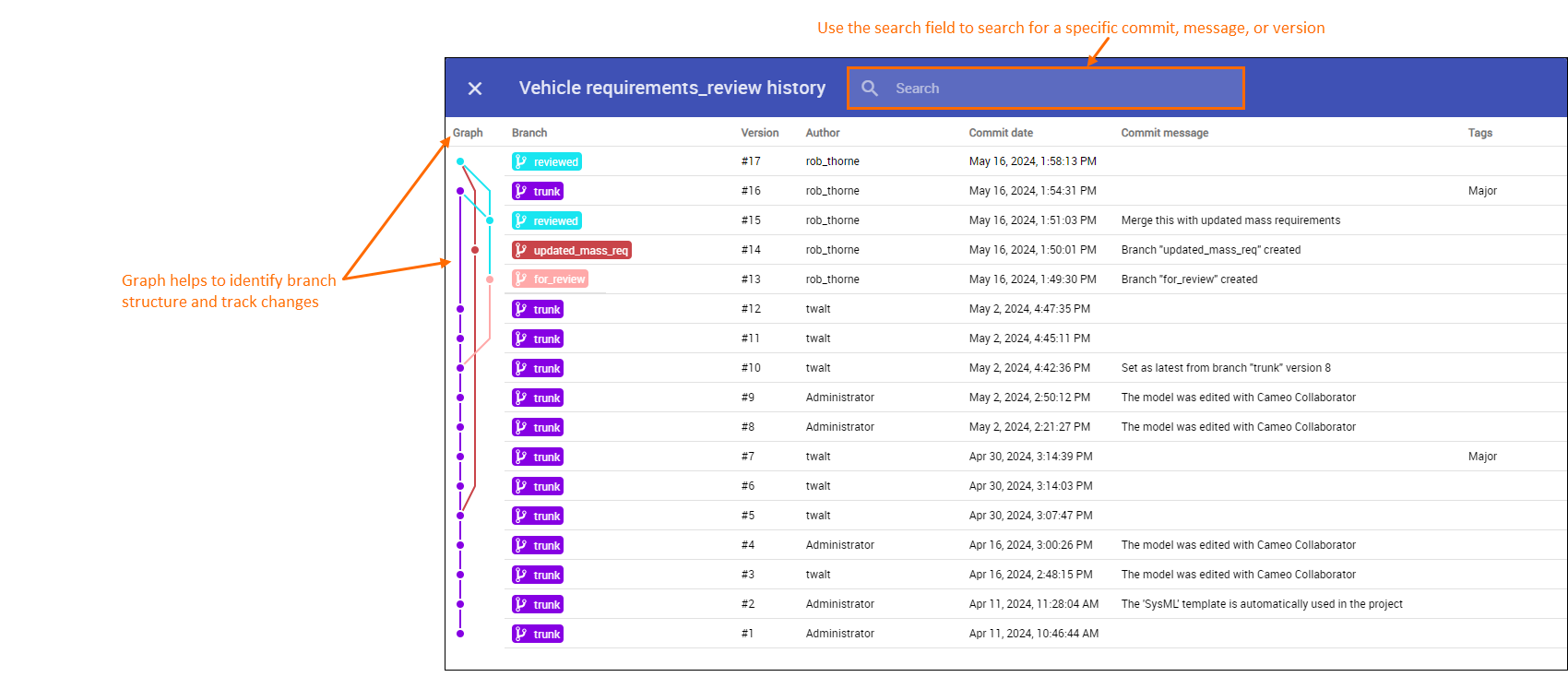1568x677 pixels.
Task: Click the cyan graph node for version #17
Action: (460, 161)
